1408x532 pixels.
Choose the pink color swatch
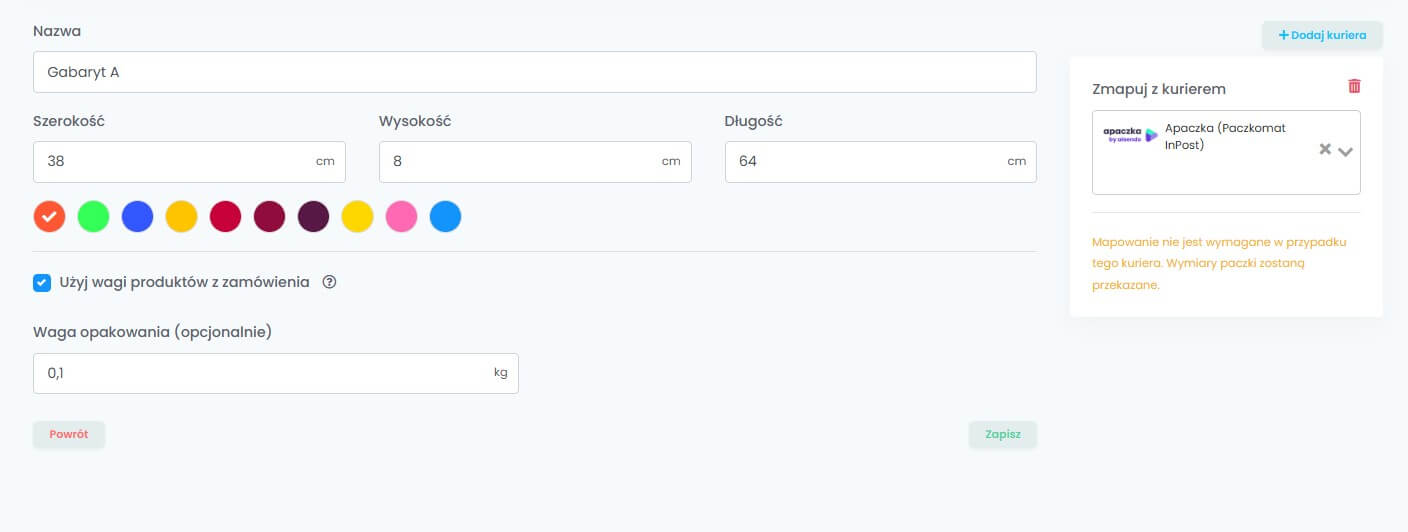[x=401, y=216]
